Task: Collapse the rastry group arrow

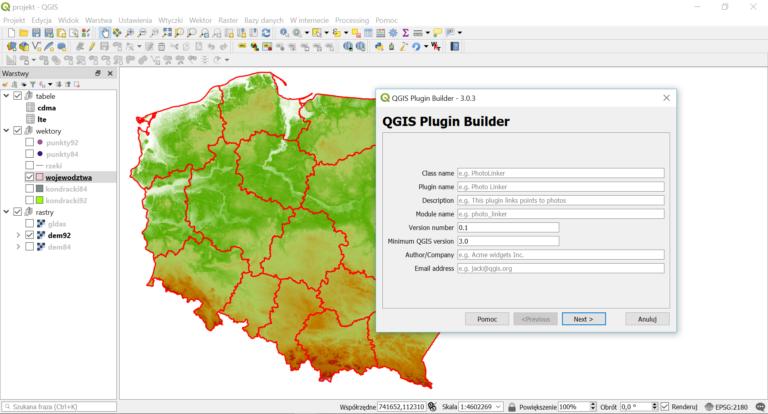Action: (x=6, y=212)
